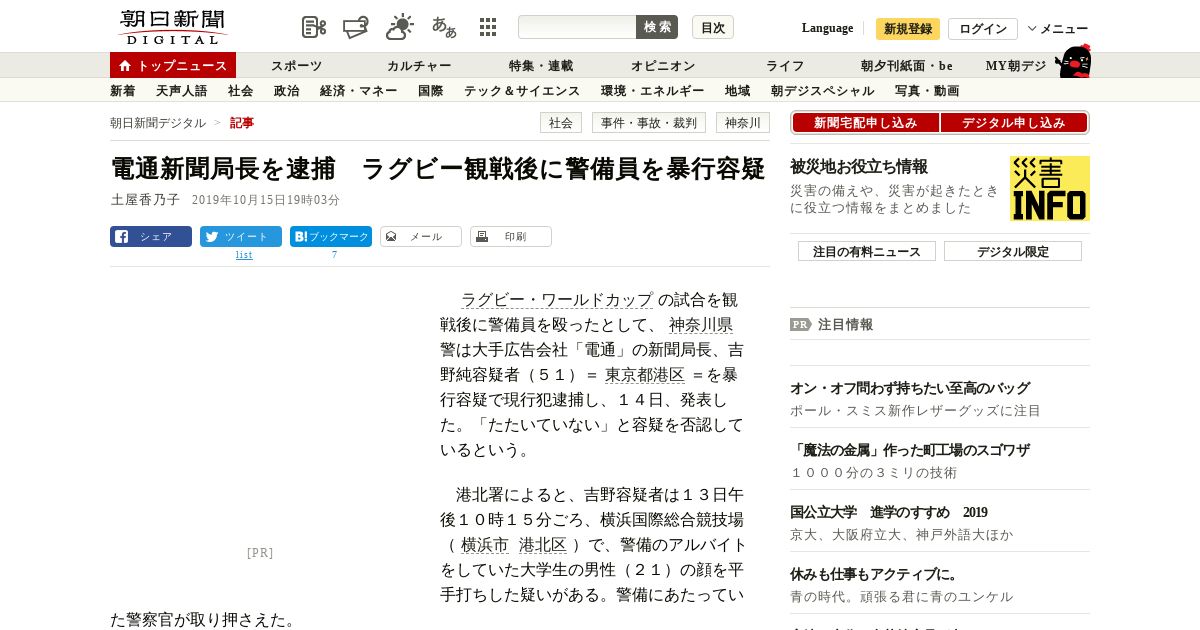Click the 新規登録 register button
The image size is (1200, 630).
click(908, 29)
